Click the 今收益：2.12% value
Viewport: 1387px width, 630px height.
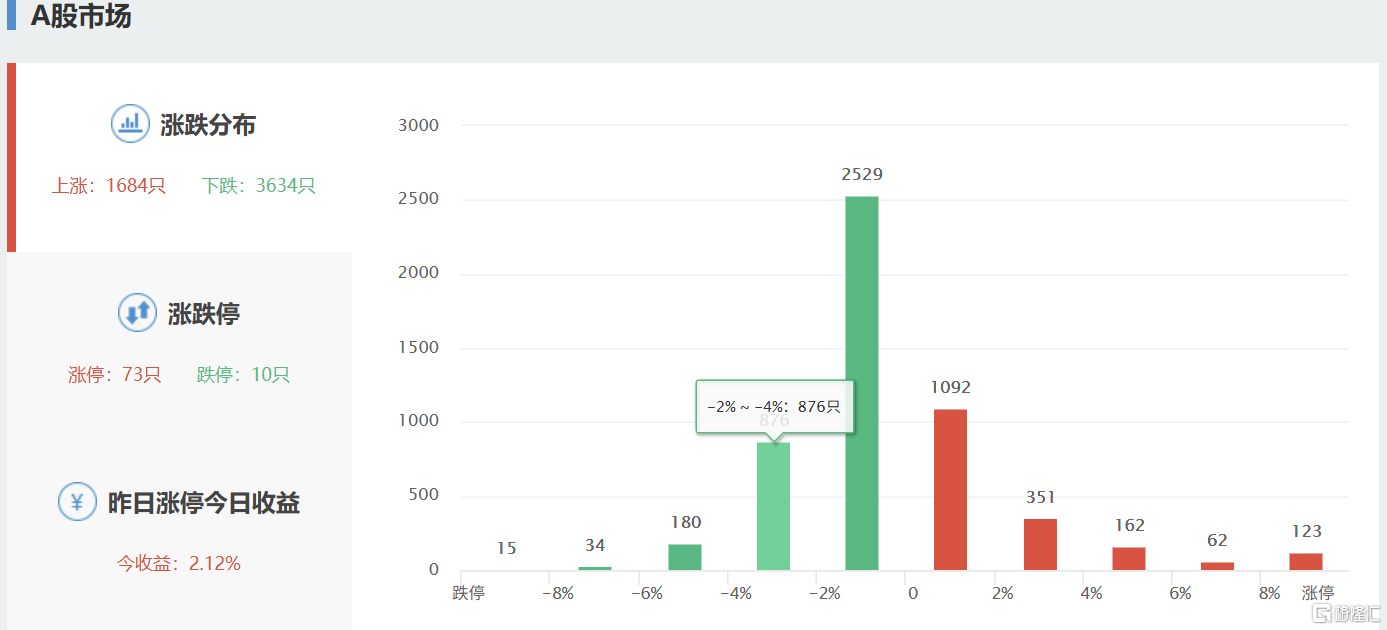pyautogui.click(x=179, y=563)
